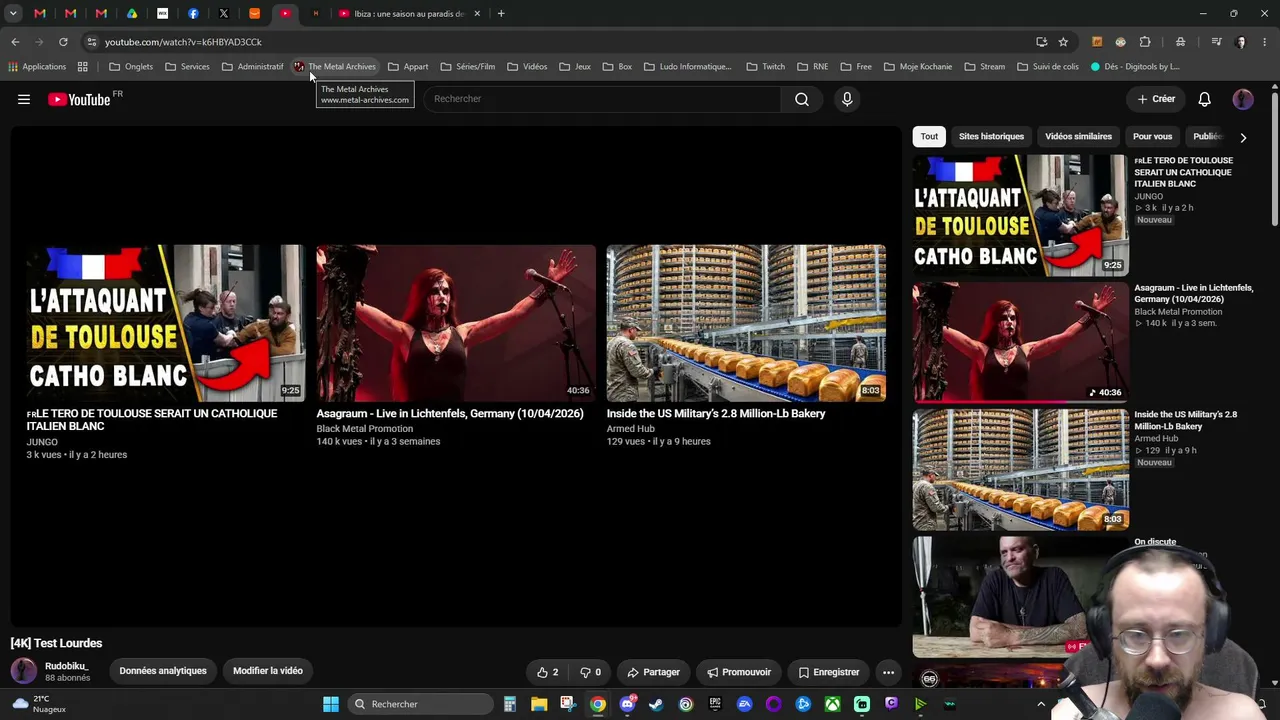Open the Chrome extensions puzzle menu

pyautogui.click(x=1145, y=42)
